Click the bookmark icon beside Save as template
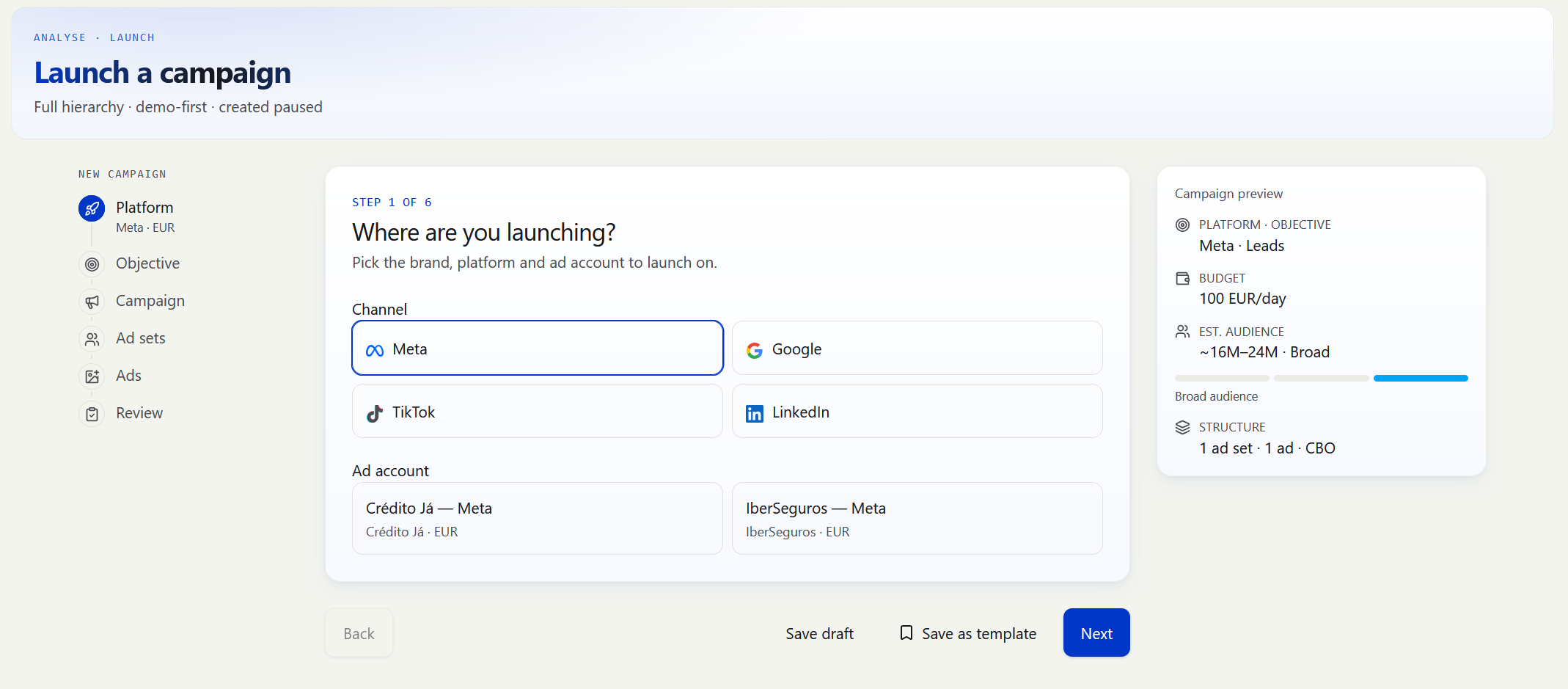This screenshot has width=1568, height=689. [x=906, y=633]
